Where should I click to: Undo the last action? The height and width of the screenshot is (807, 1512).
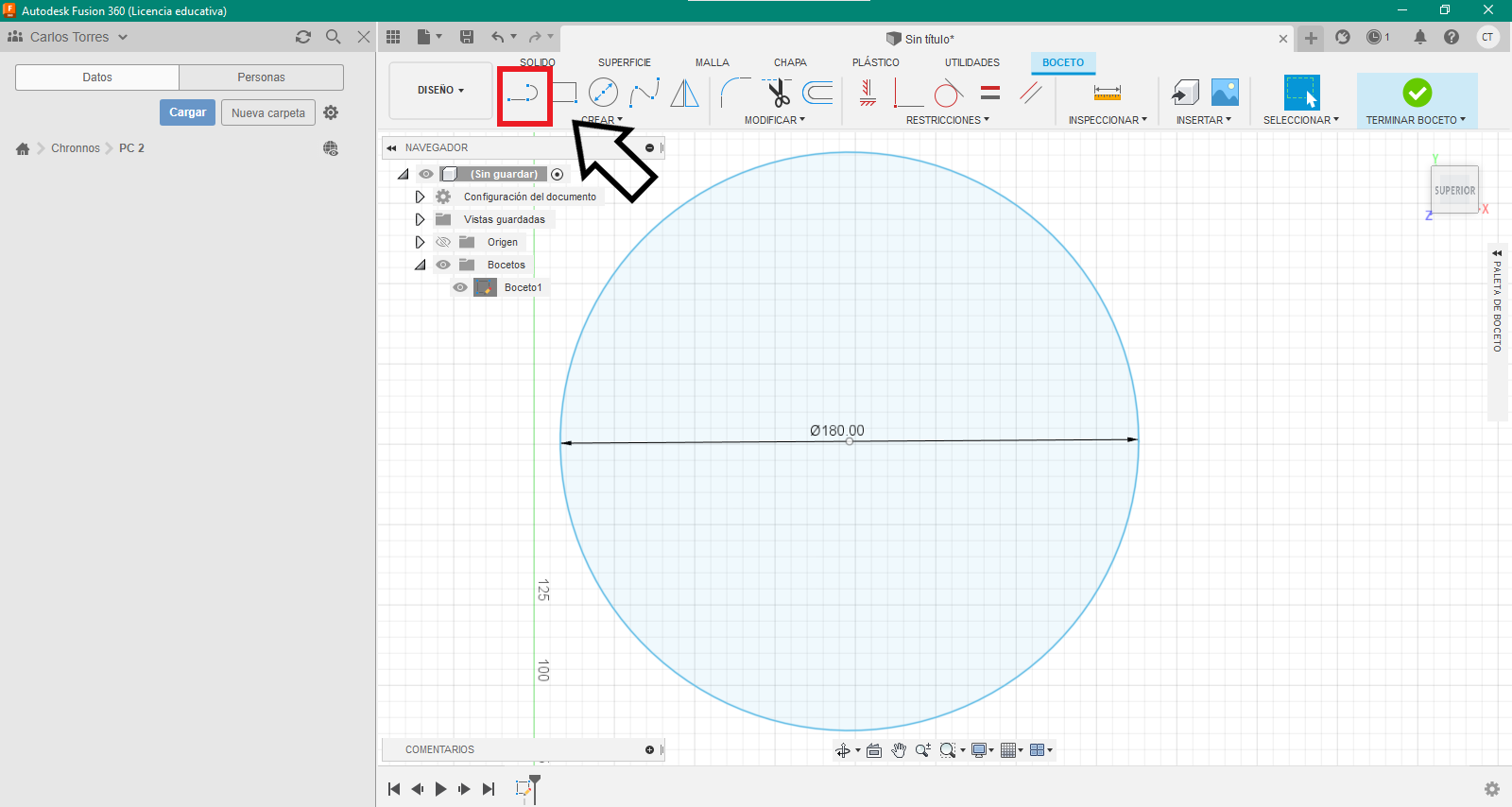pyautogui.click(x=498, y=37)
